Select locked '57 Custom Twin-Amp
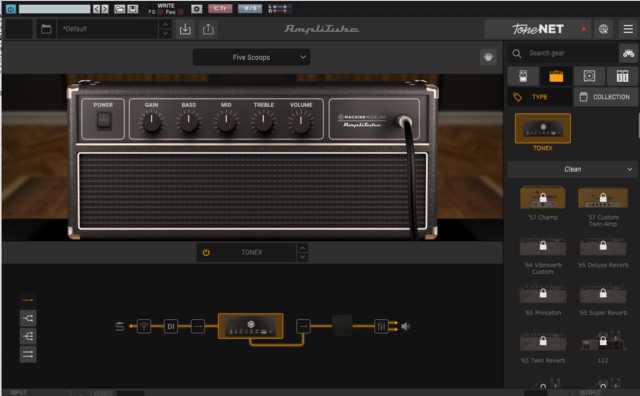Screen dimensions: 640x396 click(603, 198)
